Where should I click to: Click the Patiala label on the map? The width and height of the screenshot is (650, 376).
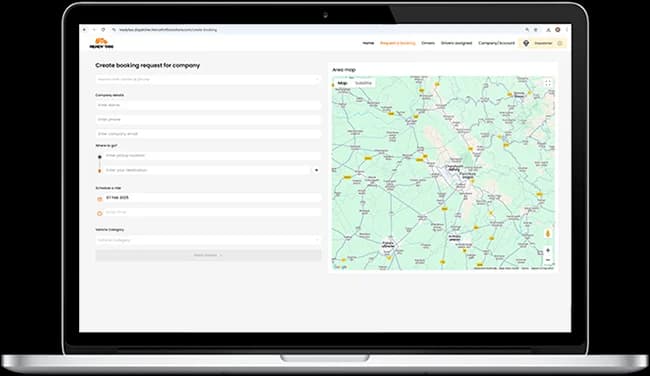click(x=388, y=244)
